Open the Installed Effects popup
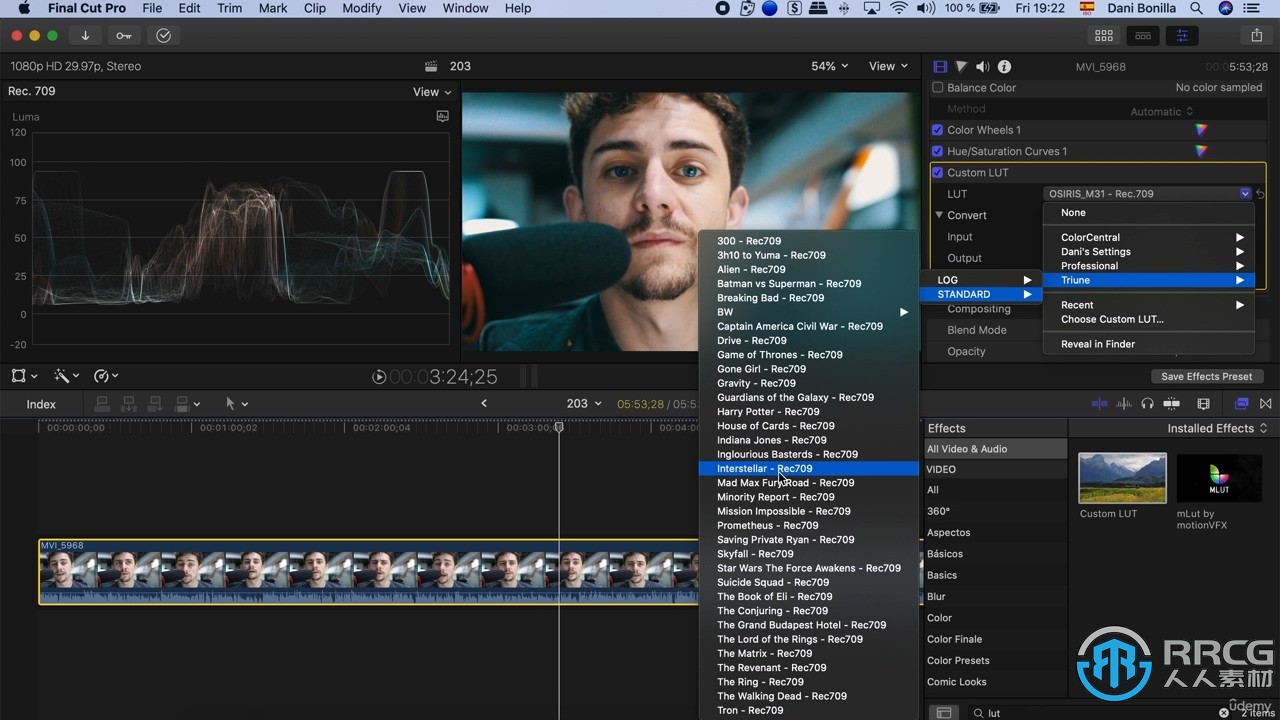This screenshot has width=1280, height=720. [1217, 428]
